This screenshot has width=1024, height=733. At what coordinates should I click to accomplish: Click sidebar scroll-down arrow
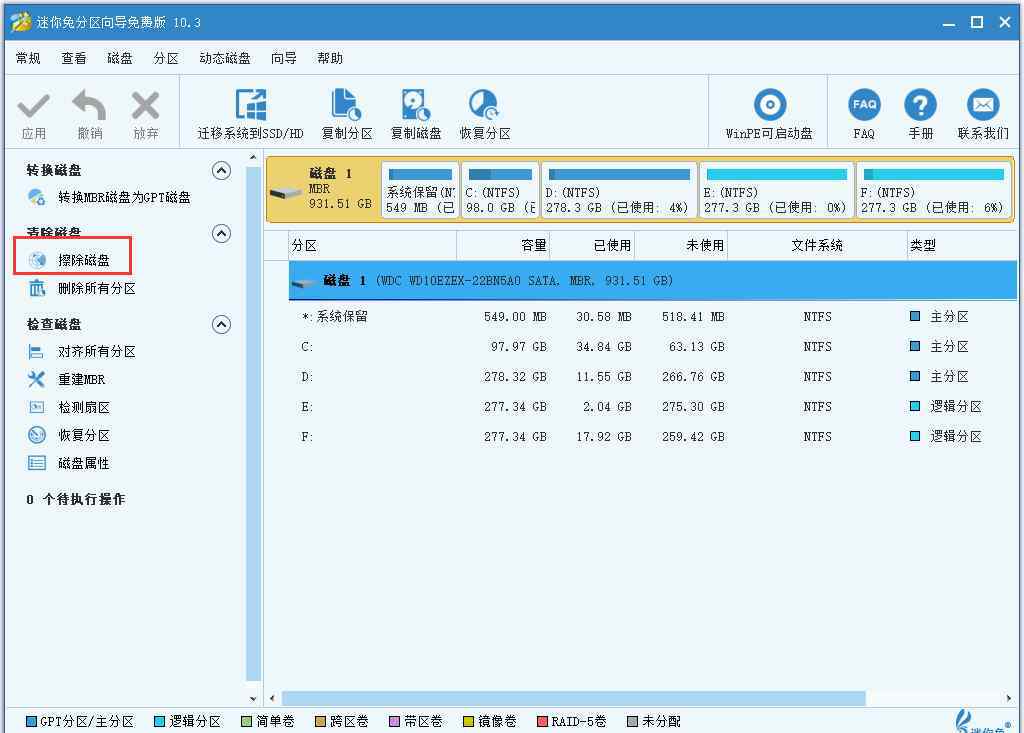pos(253,699)
